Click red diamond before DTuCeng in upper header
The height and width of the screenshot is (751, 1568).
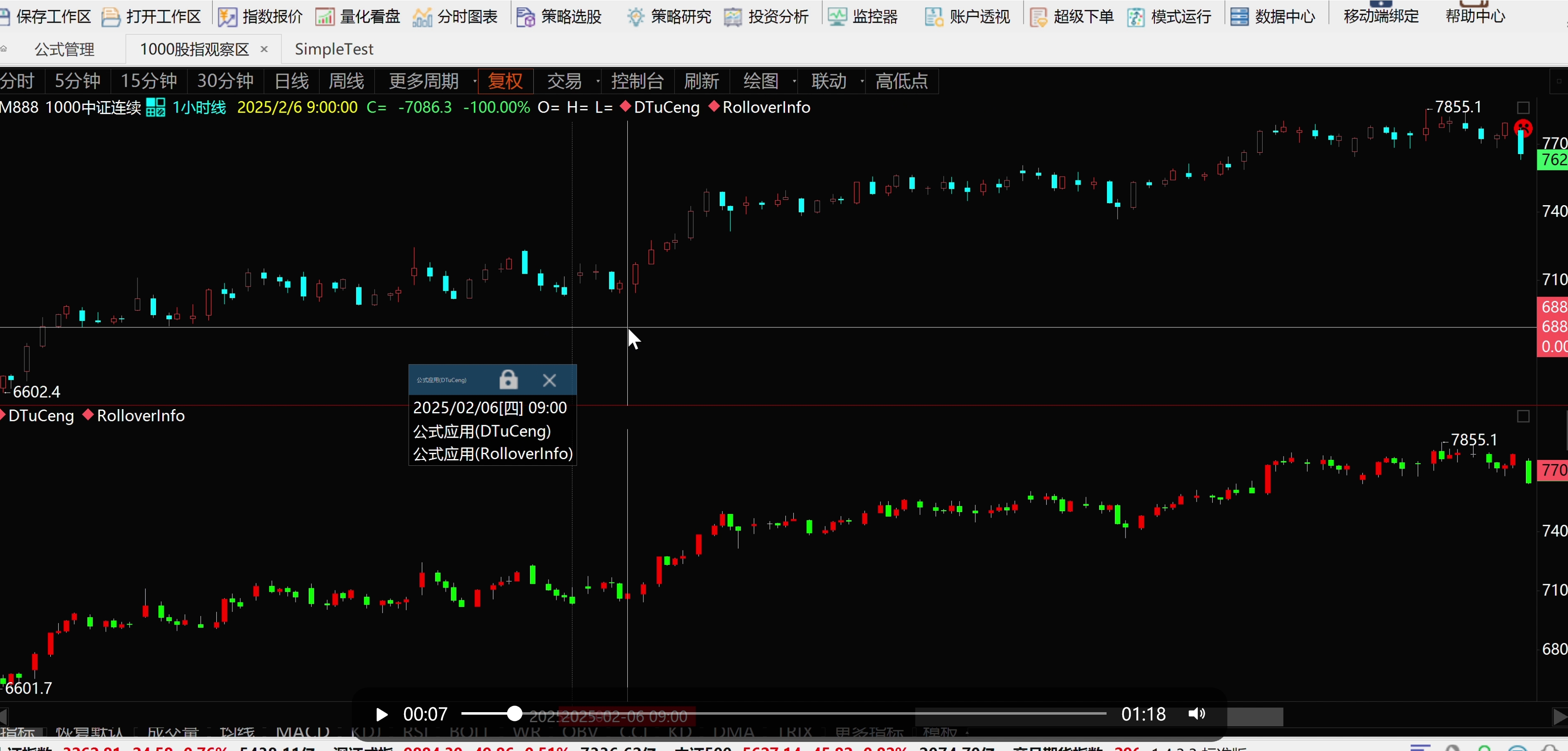point(625,107)
